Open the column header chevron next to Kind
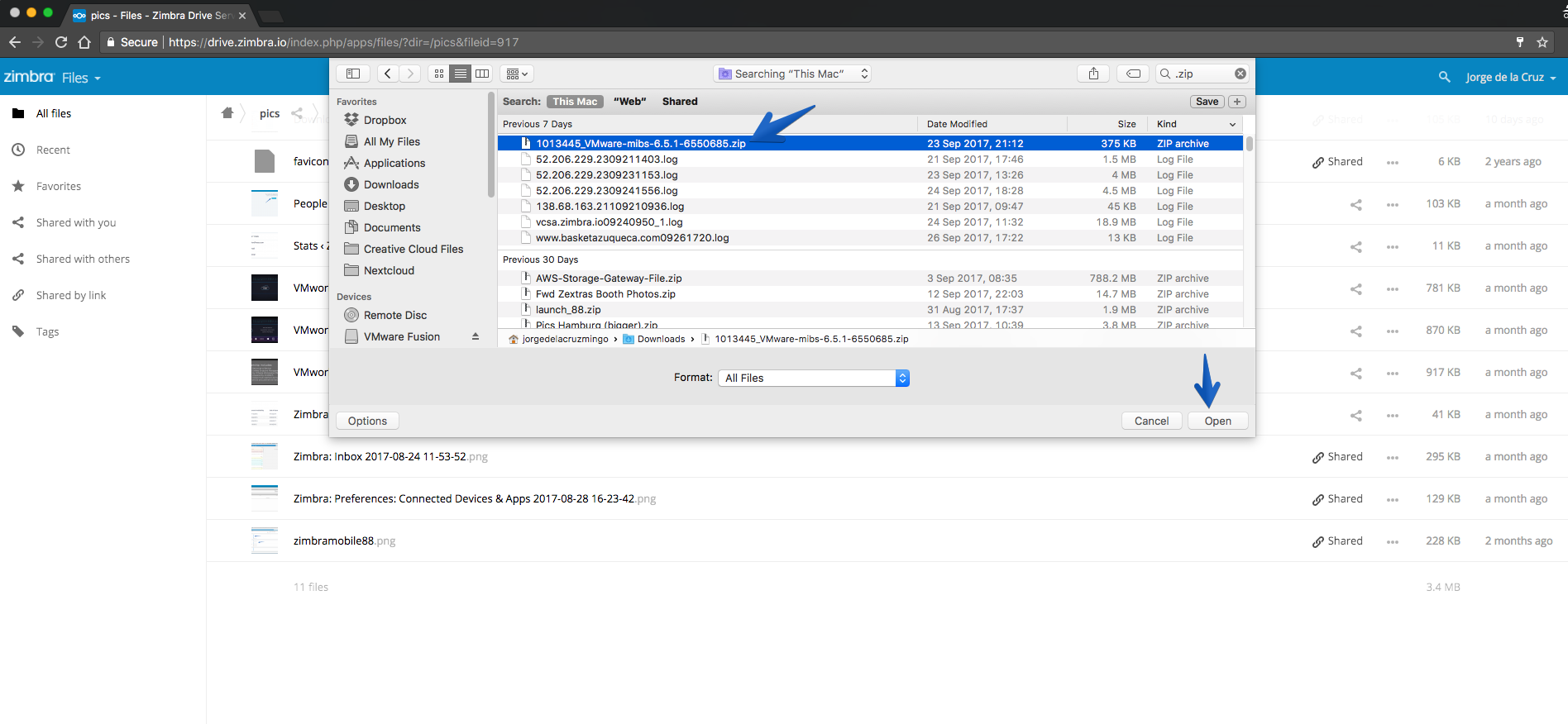This screenshot has width=1568, height=724. pos(1233,124)
